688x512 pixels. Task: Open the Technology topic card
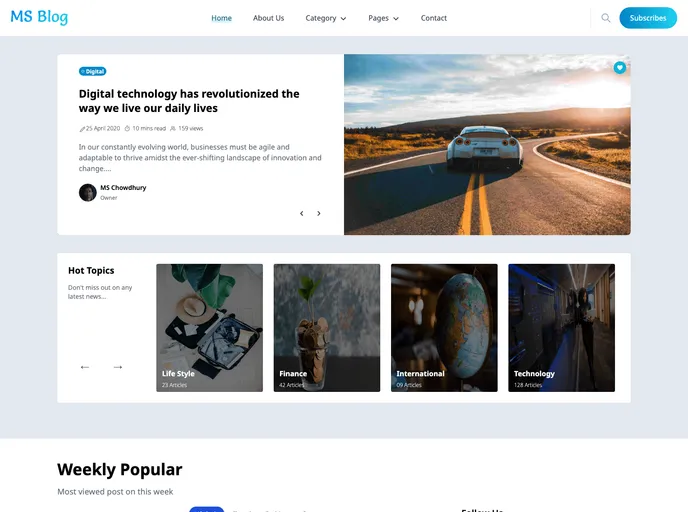coord(561,328)
